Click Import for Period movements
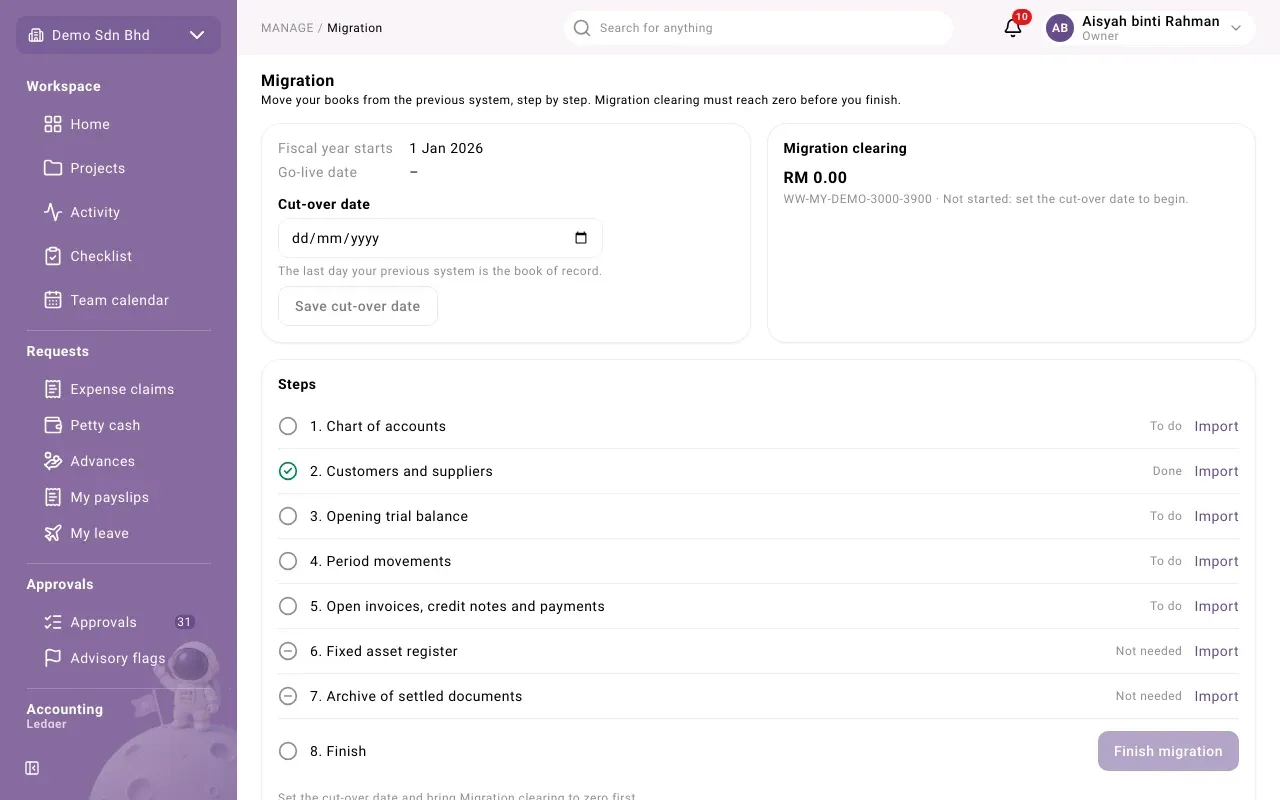1280x800 pixels. click(x=1216, y=561)
